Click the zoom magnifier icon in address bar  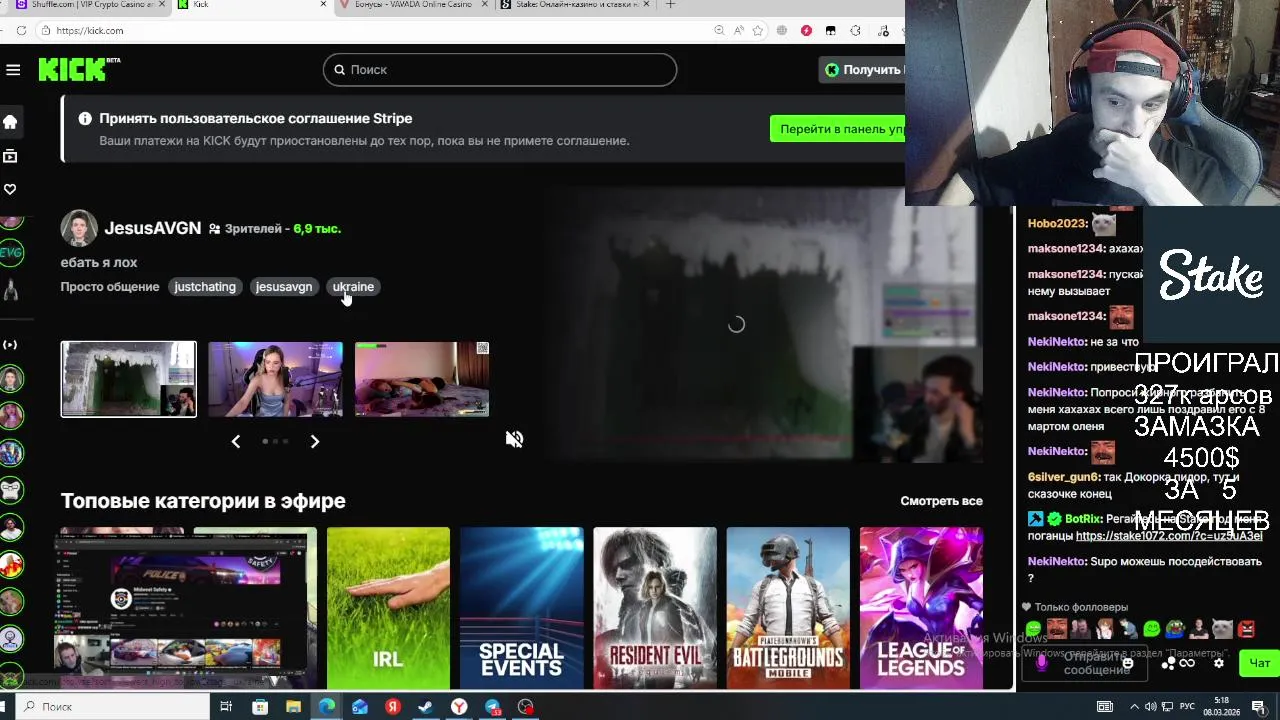coord(719,31)
